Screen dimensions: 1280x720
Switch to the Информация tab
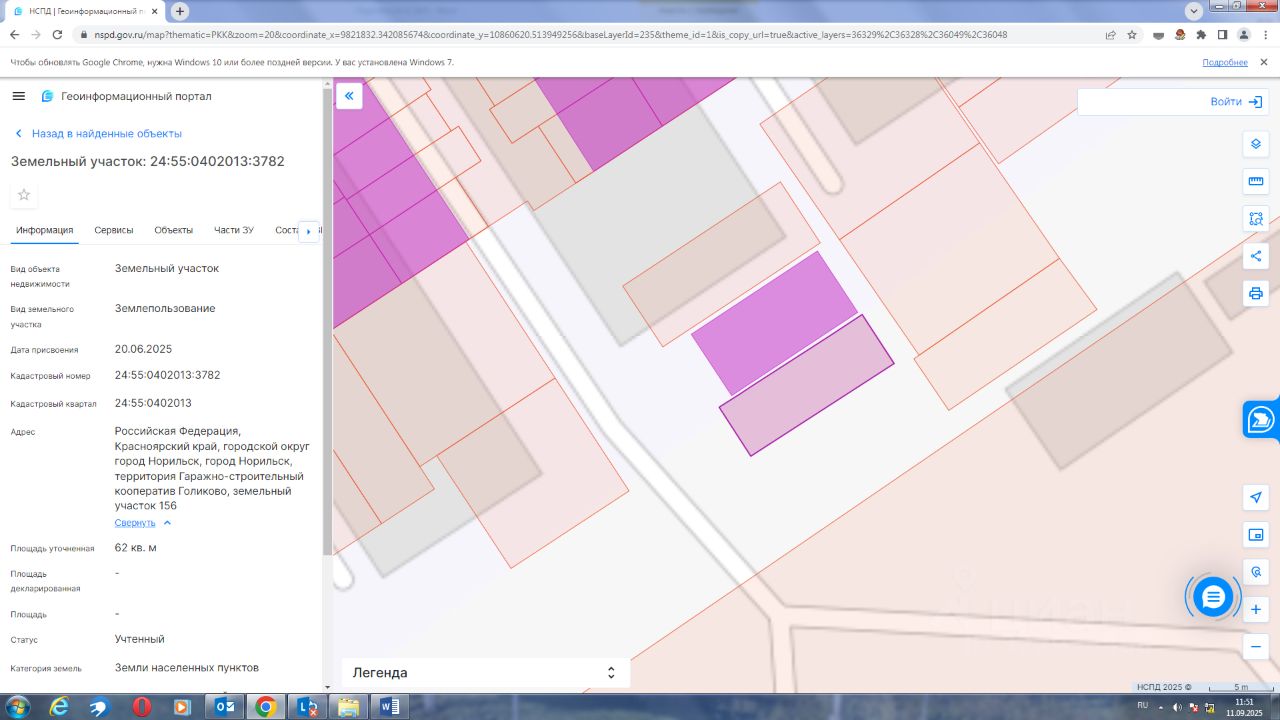45,230
